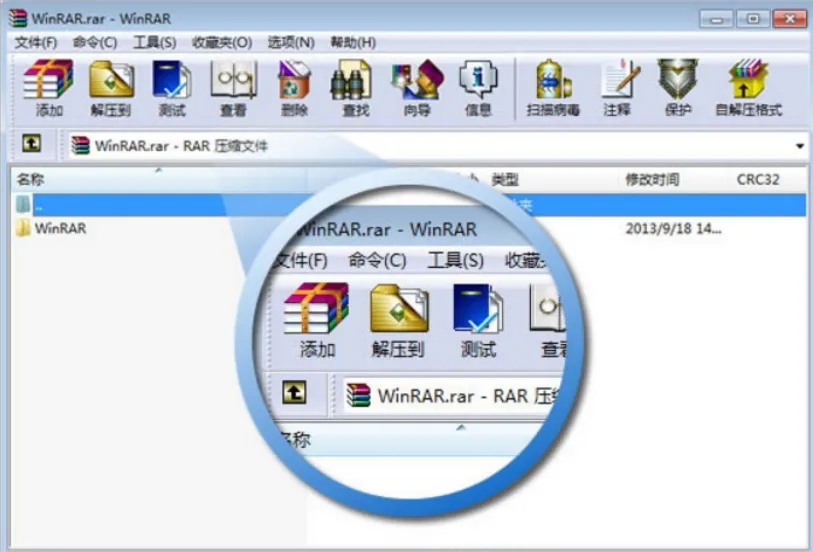Go up one level with arrow button

(32, 143)
